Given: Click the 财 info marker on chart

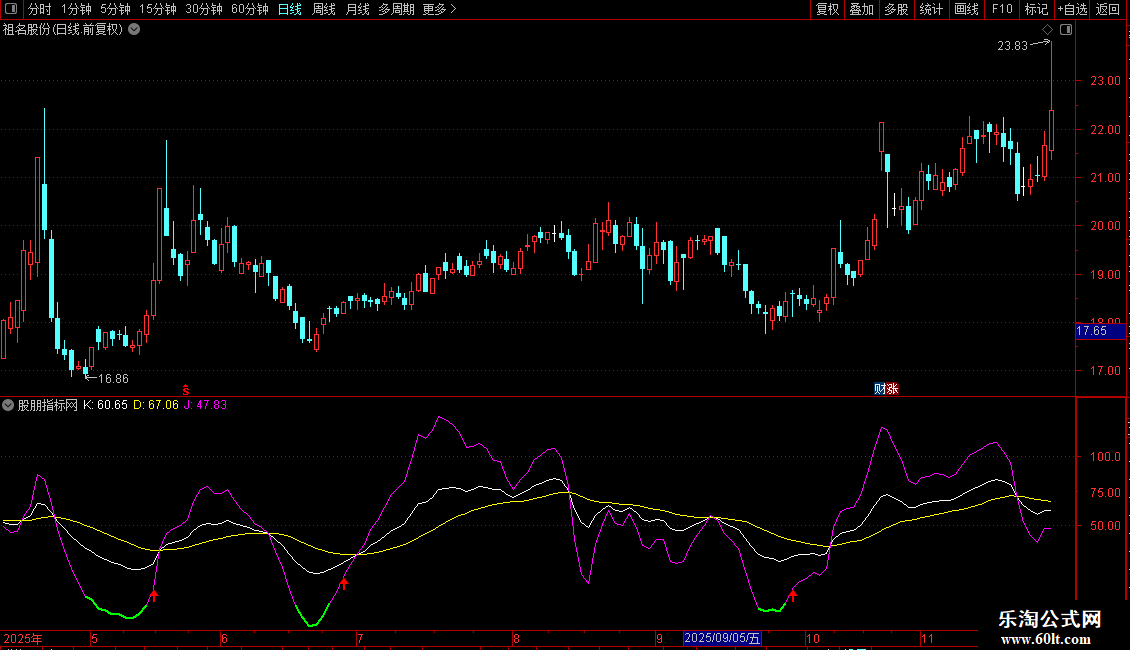Looking at the screenshot, I should (880, 389).
